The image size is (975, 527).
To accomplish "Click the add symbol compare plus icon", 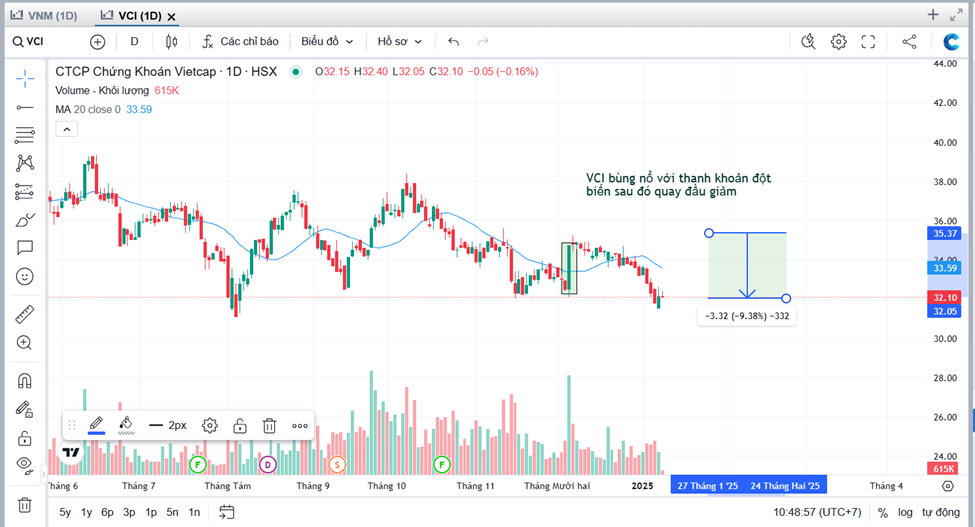I will (x=98, y=42).
